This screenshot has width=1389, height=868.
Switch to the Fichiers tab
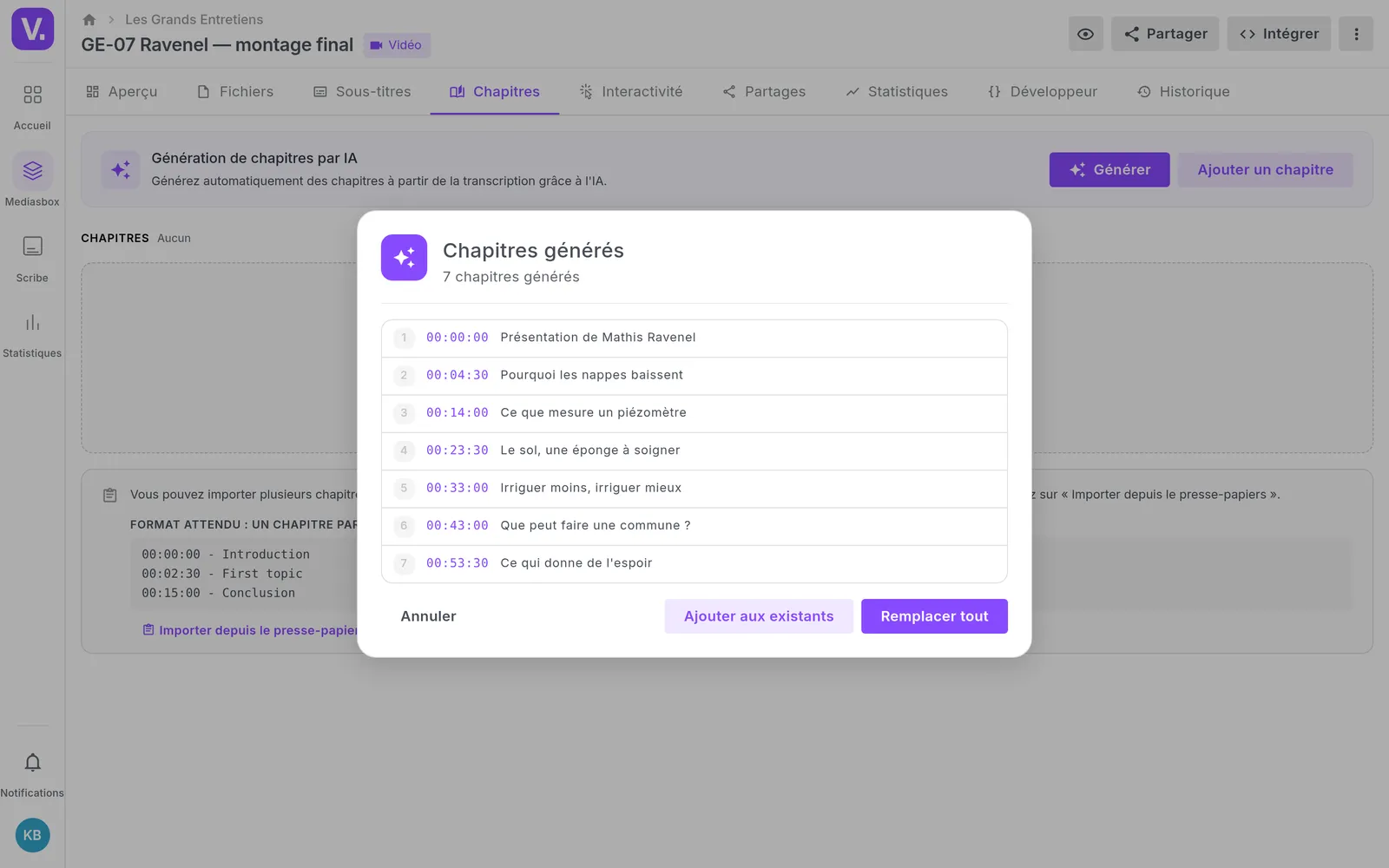(x=235, y=91)
